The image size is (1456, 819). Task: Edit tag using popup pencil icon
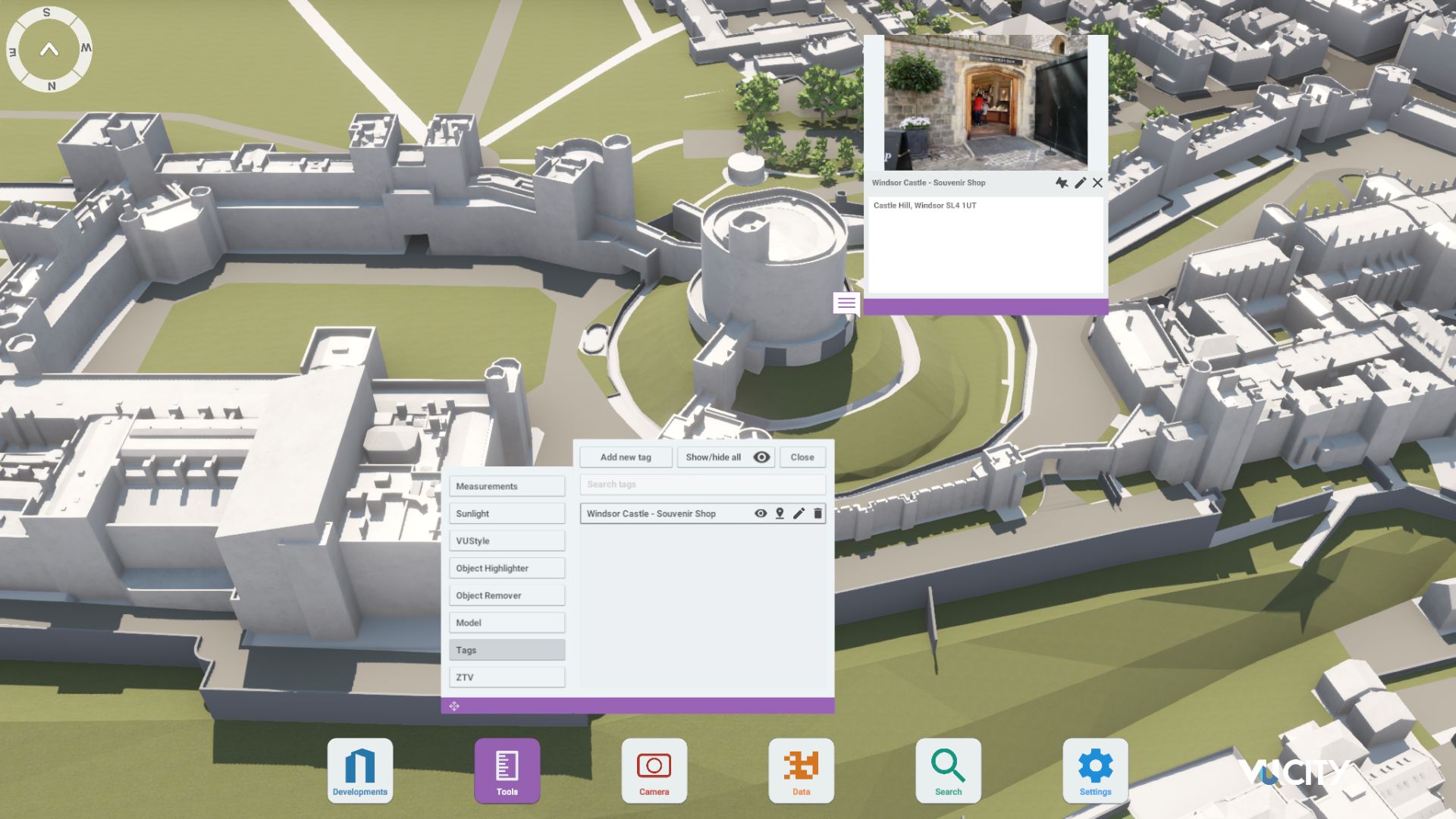pyautogui.click(x=1080, y=183)
